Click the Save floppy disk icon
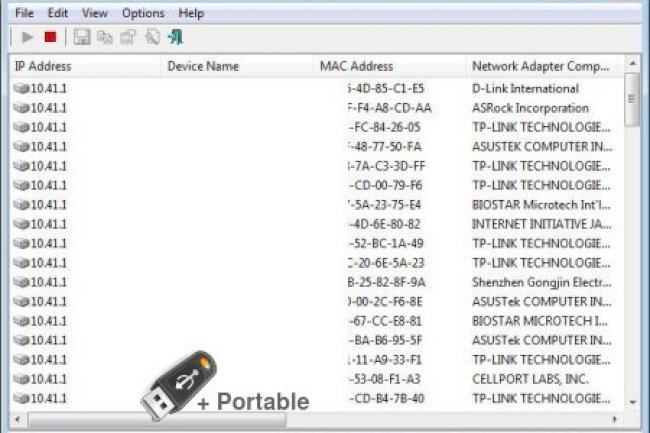 [82, 37]
